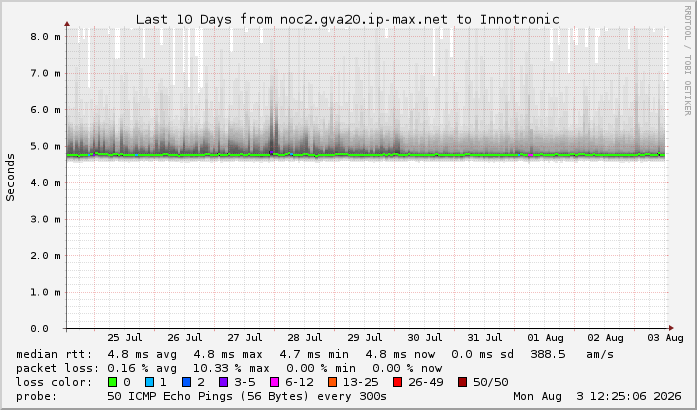Image resolution: width=697 pixels, height=410 pixels.
Task: Click the graph title mentioning Innotronic
Action: click(x=347, y=20)
